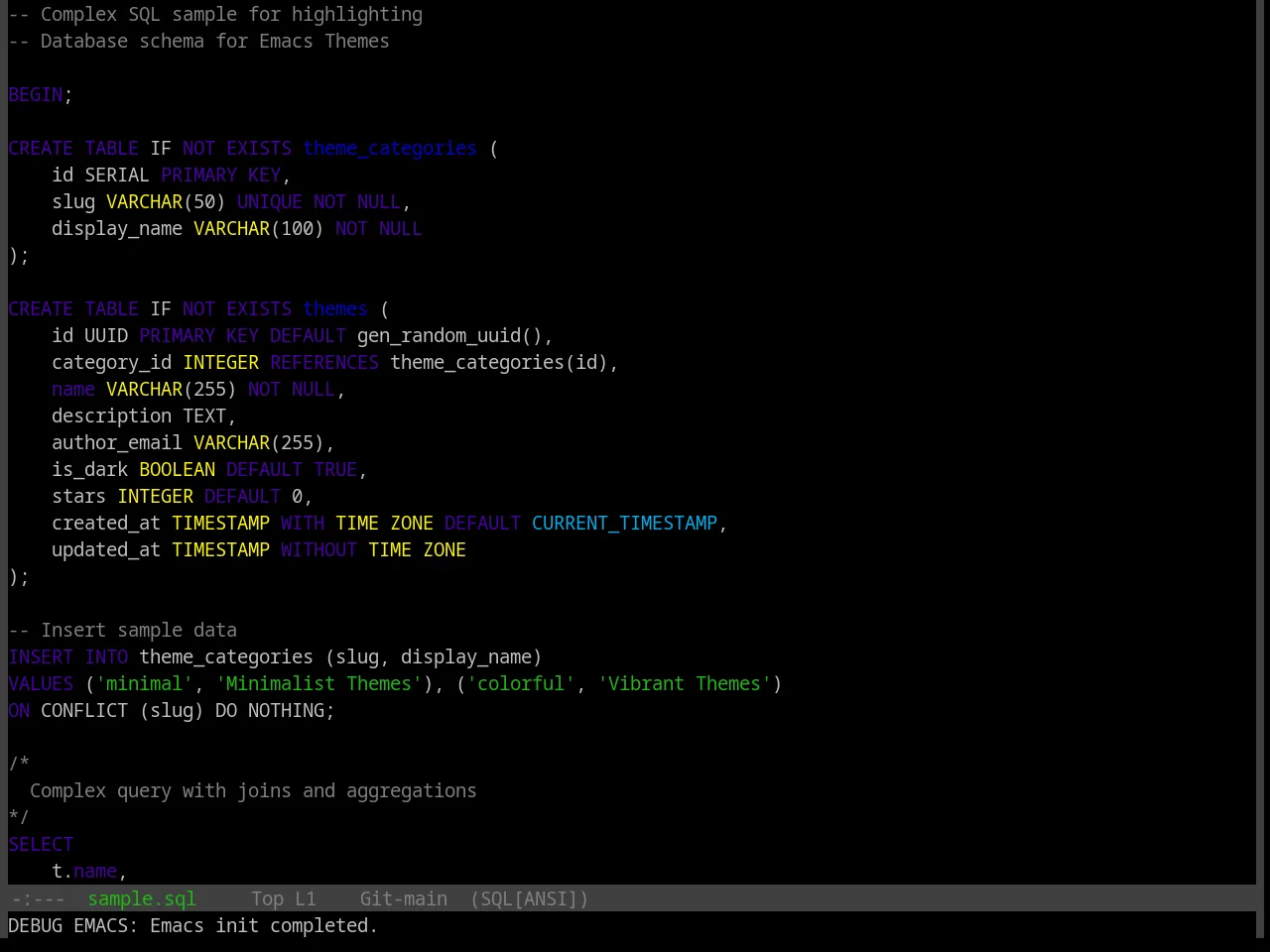Click VALUES keyword
Screen dimensions: 1270x952
pyautogui.click(x=41, y=683)
